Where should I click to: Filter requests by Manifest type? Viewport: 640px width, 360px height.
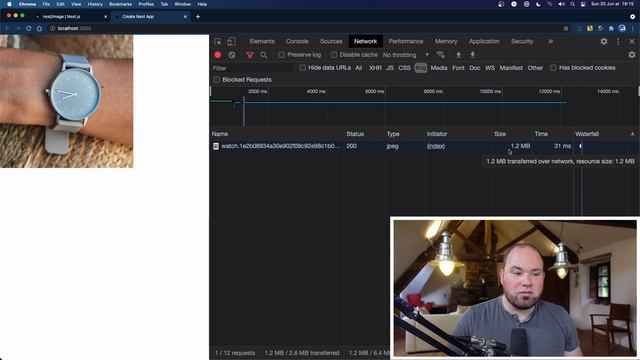click(x=511, y=68)
